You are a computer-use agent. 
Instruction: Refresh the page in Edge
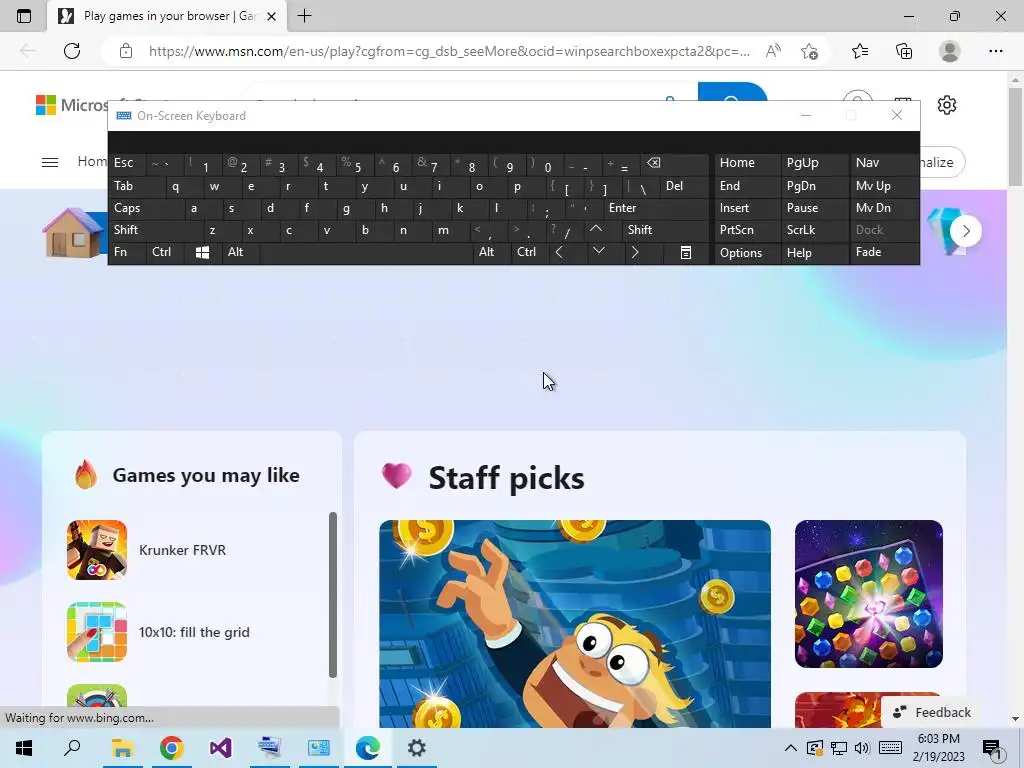(72, 51)
